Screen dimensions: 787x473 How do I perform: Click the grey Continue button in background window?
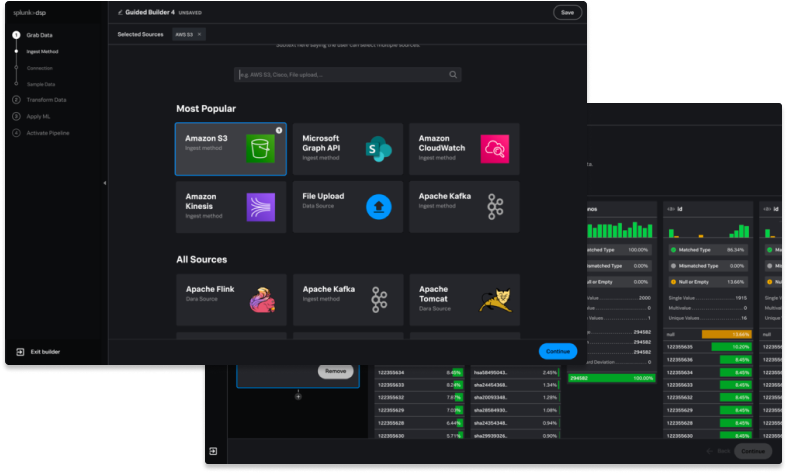pyautogui.click(x=753, y=451)
